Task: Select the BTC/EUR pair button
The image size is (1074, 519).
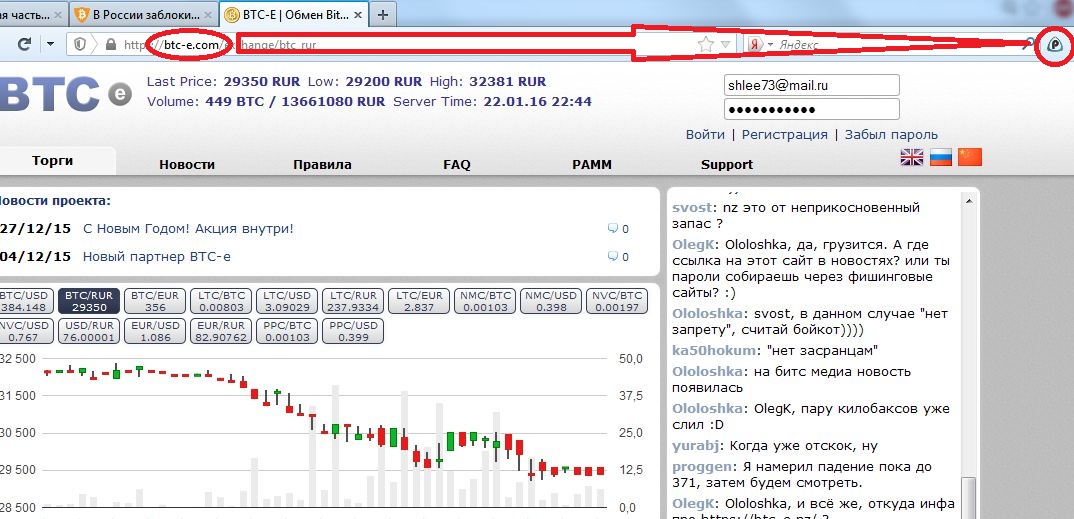Action: [x=155, y=301]
